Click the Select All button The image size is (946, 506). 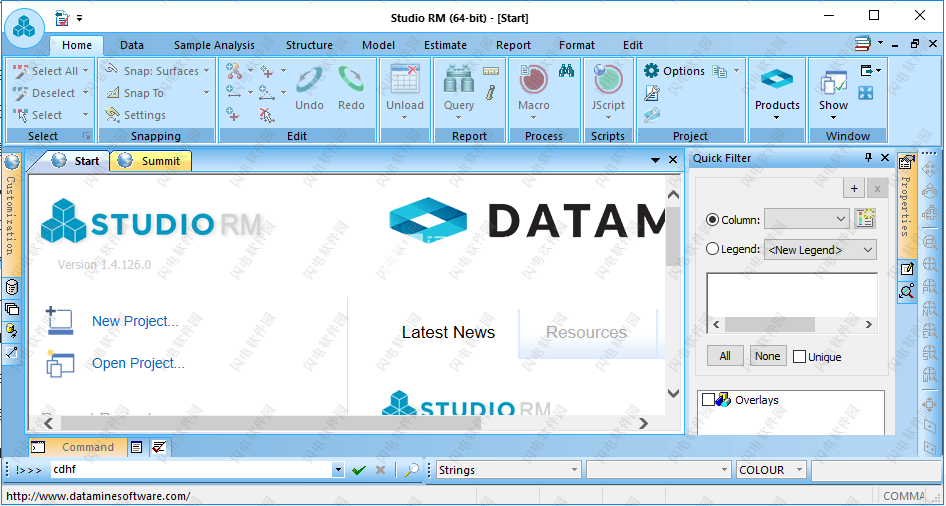click(49, 71)
